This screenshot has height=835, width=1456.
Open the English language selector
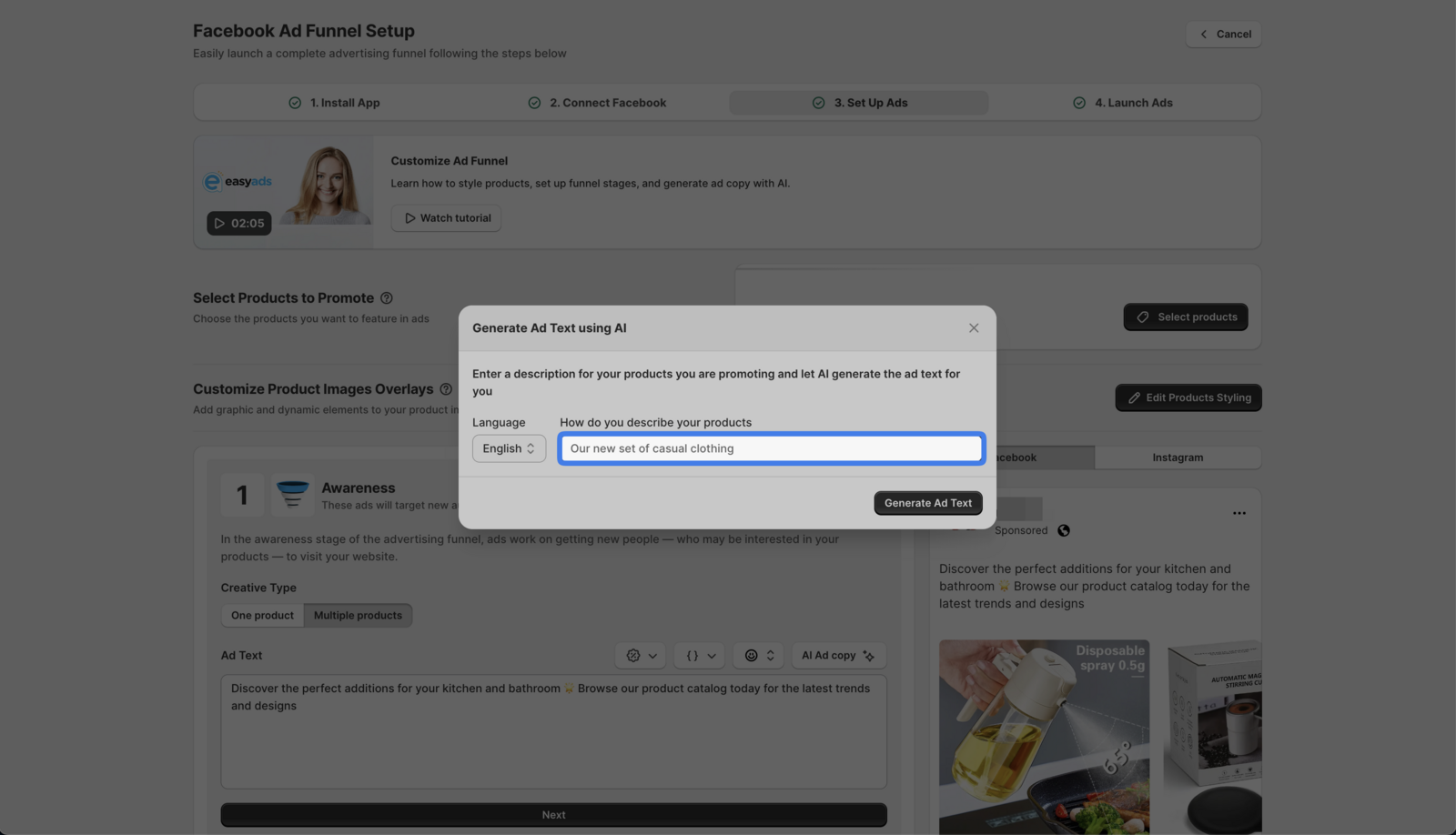(508, 448)
